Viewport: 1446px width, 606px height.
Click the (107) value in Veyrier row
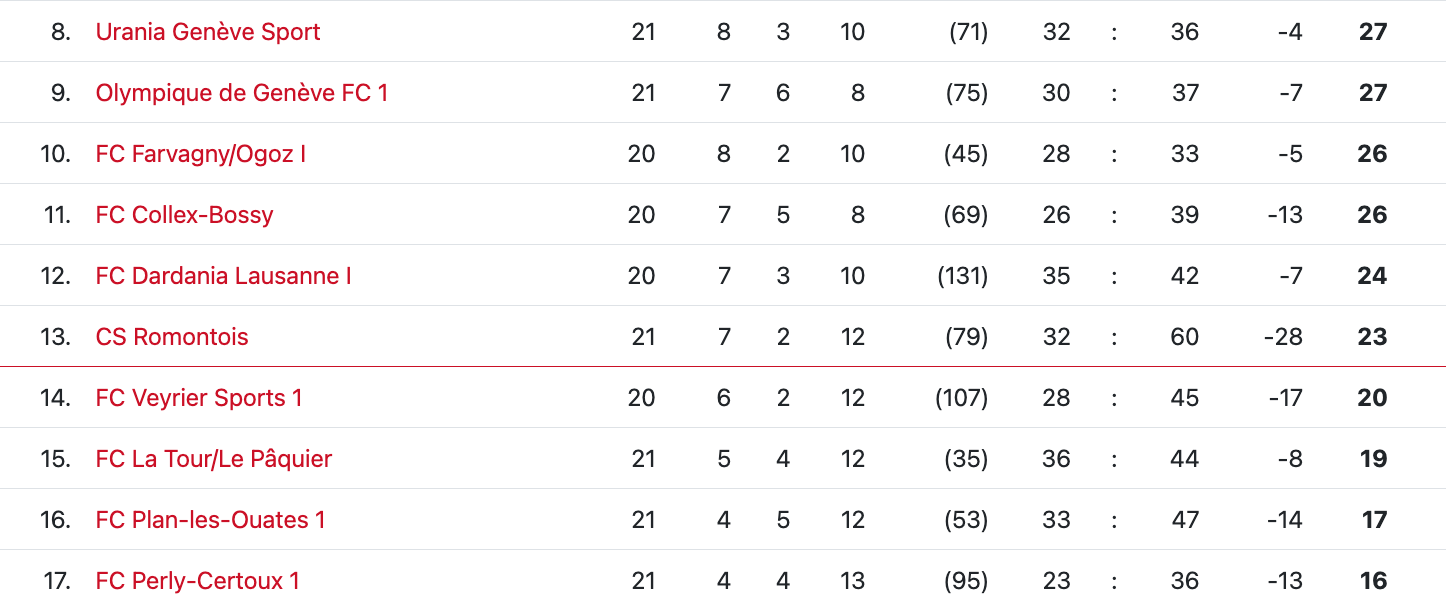point(961,398)
